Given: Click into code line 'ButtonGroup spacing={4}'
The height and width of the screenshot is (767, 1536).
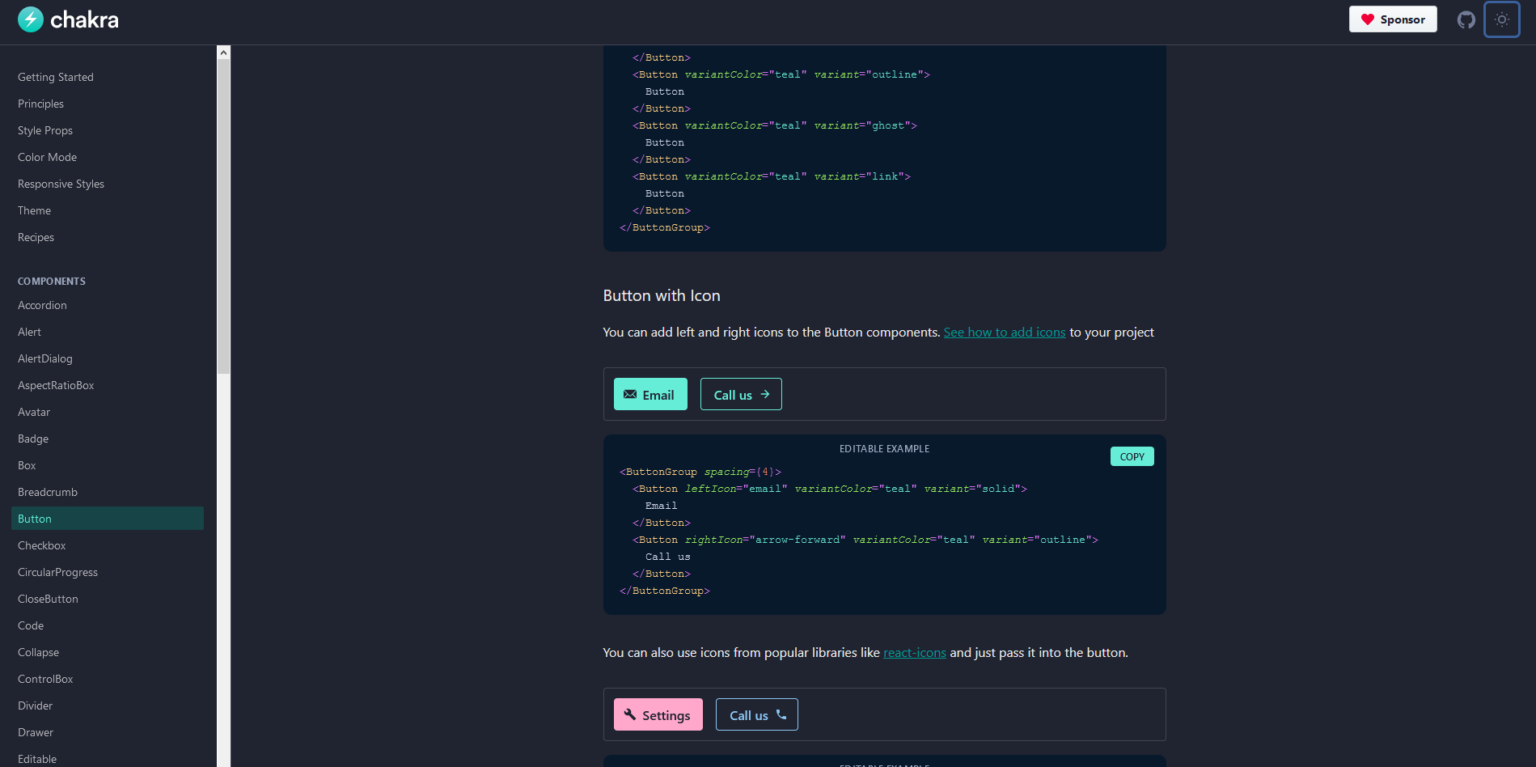Looking at the screenshot, I should [x=700, y=472].
